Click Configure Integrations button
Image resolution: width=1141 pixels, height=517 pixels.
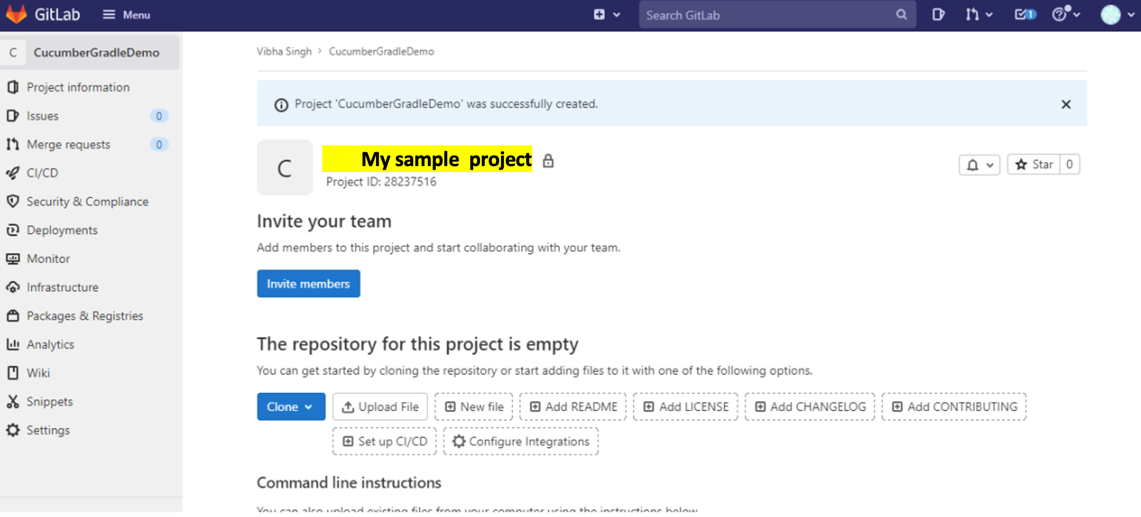pyautogui.click(x=521, y=441)
